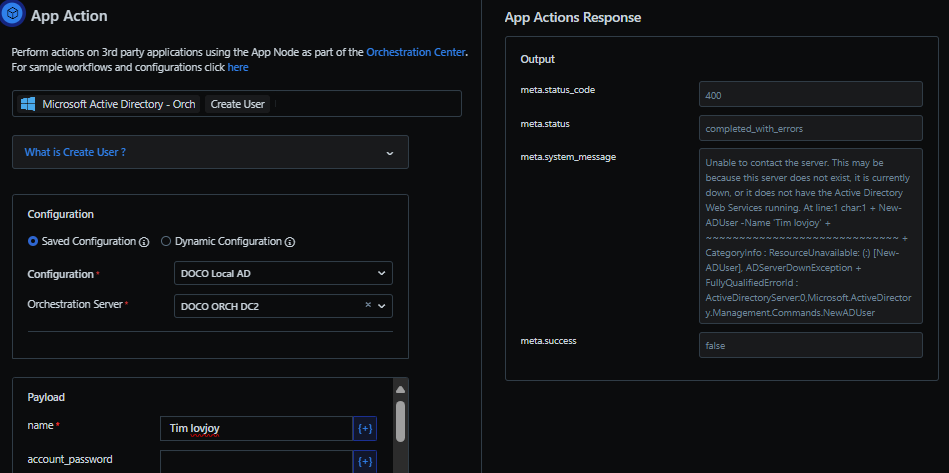Click the meta.system_message label
The height and width of the screenshot is (473, 949).
(568, 157)
